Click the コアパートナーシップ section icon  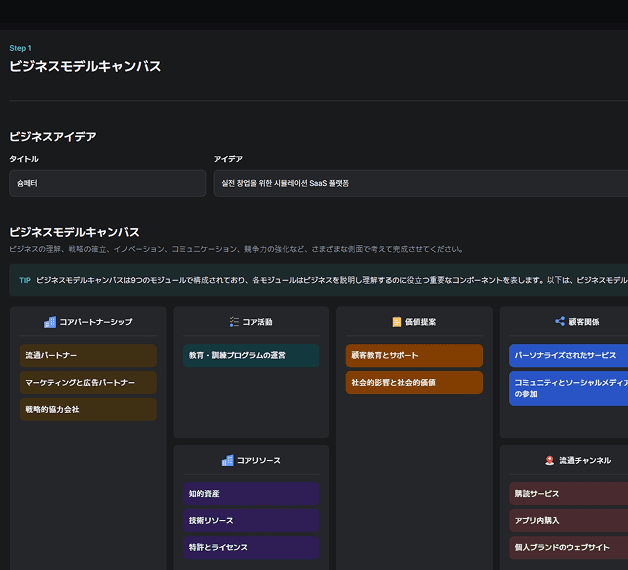pyautogui.click(x=49, y=322)
